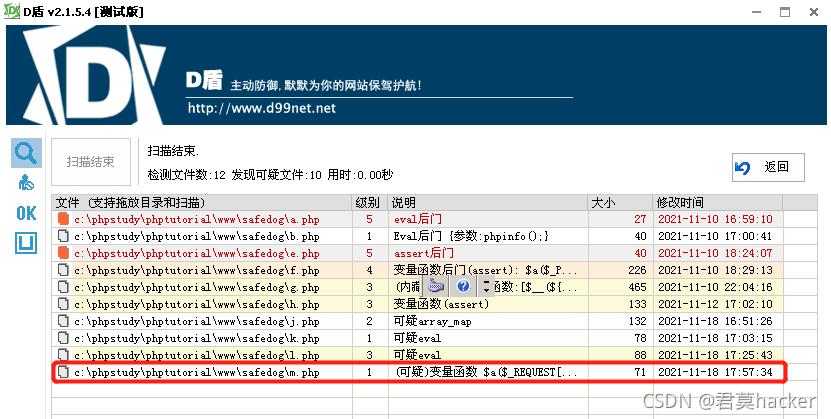Select the safedog\h.php file path

point(197,304)
